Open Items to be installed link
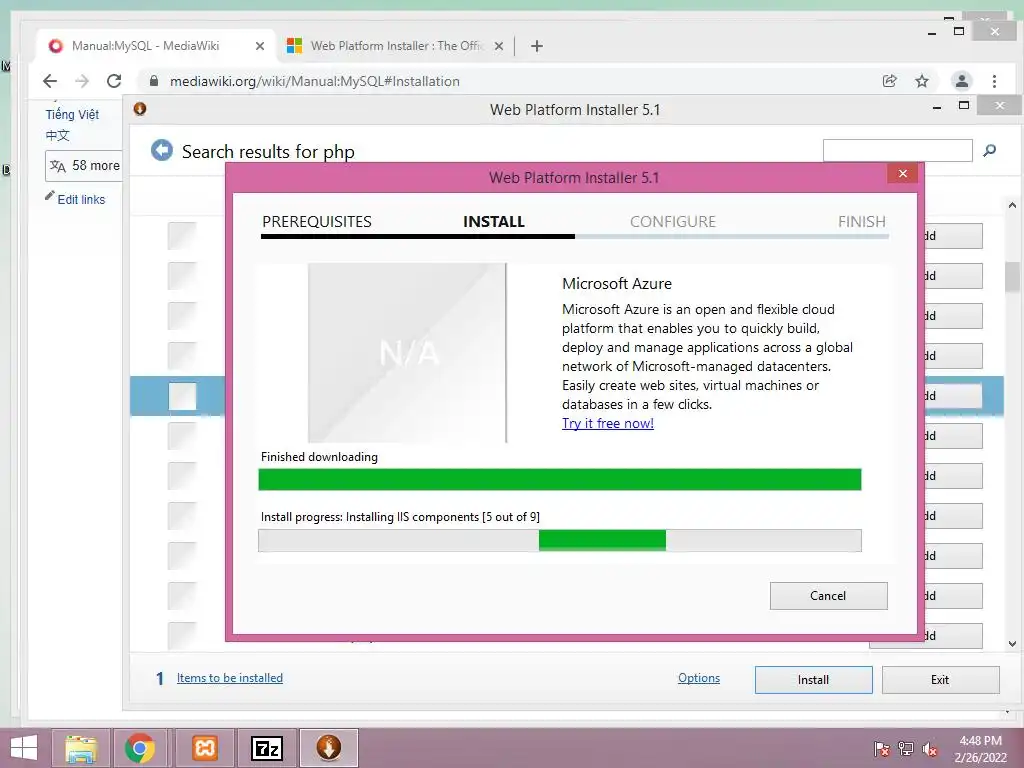The width and height of the screenshot is (1024, 768). coord(230,678)
